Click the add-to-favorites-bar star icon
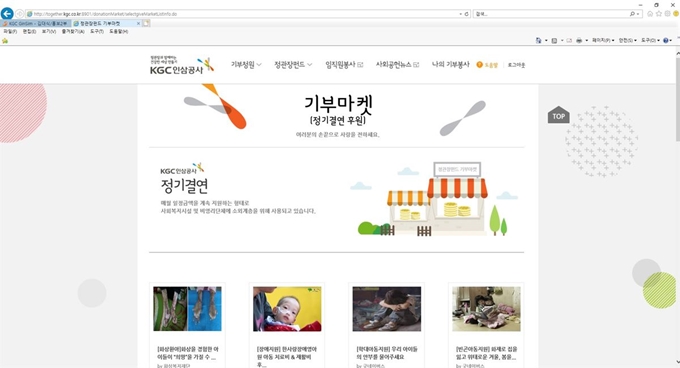Viewport: 680px width, 368px height. point(5,41)
